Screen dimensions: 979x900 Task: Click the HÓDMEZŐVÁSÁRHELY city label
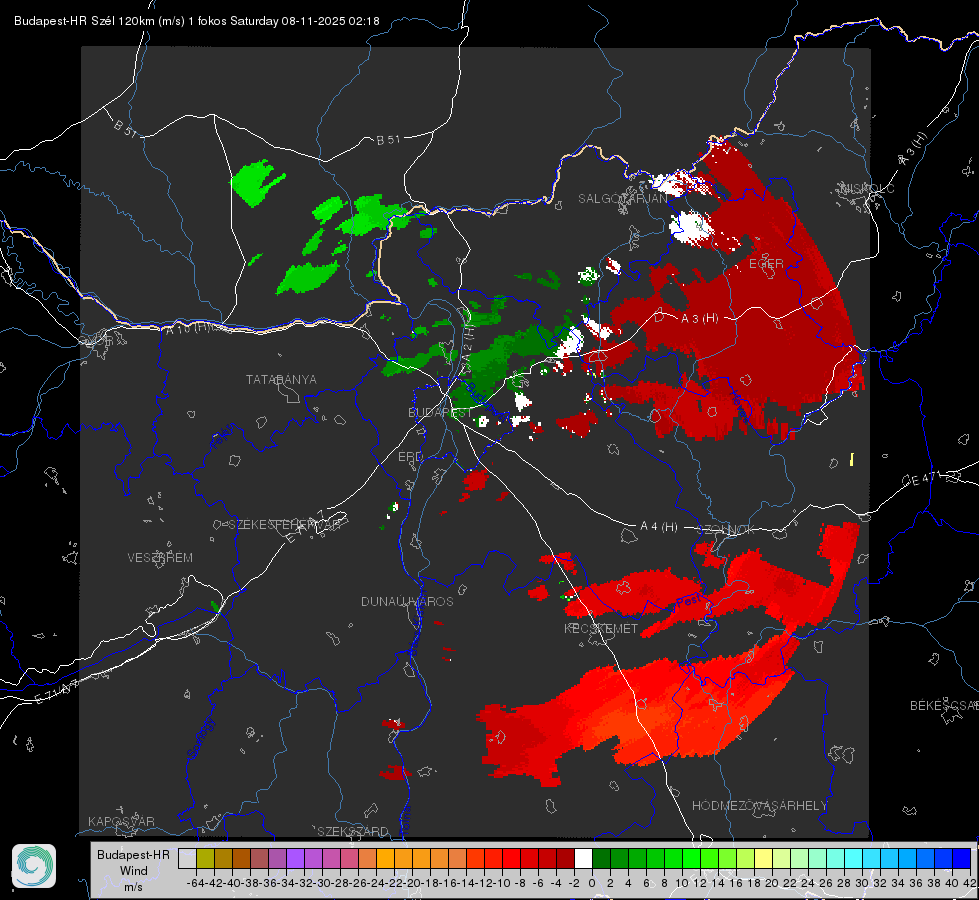[759, 806]
